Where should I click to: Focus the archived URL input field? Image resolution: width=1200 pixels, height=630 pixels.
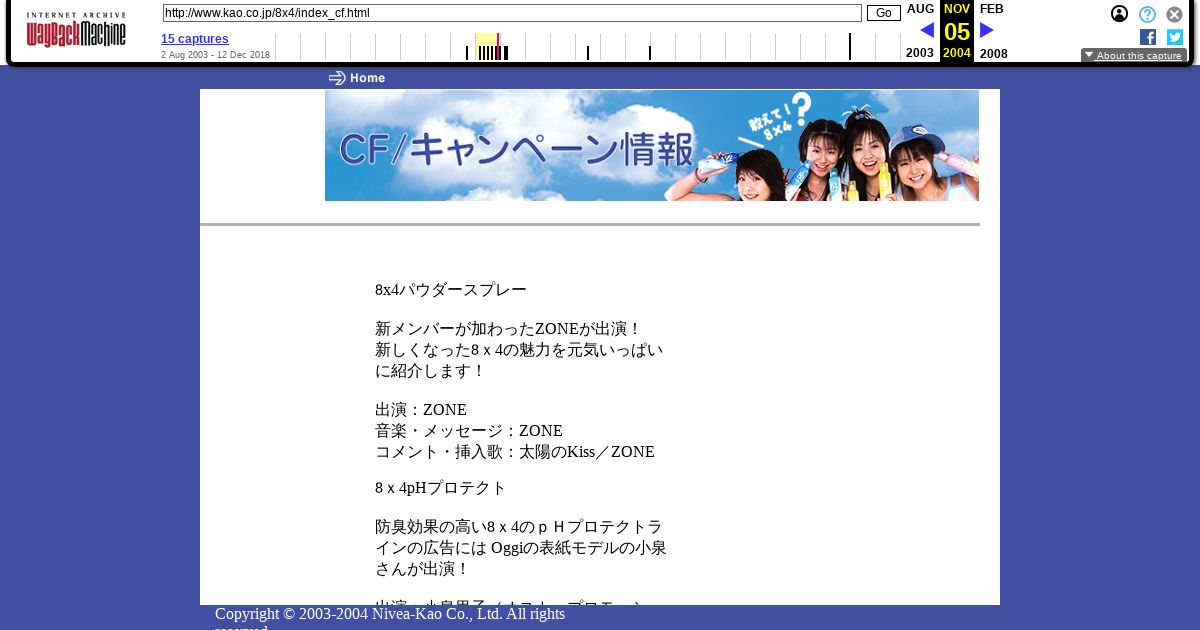[512, 13]
